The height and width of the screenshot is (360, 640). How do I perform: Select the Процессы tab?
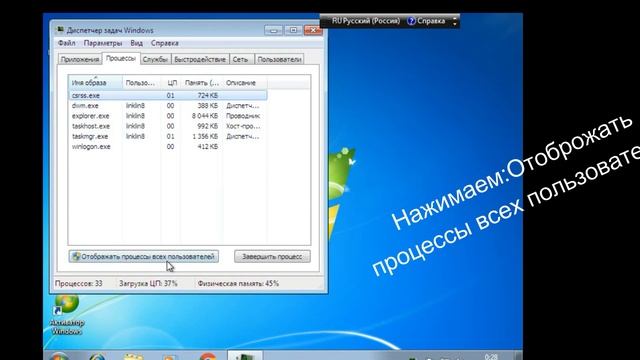pos(121,58)
